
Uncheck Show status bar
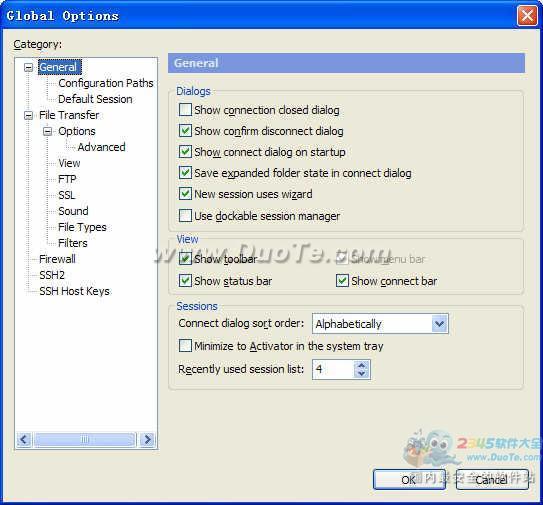click(x=185, y=281)
